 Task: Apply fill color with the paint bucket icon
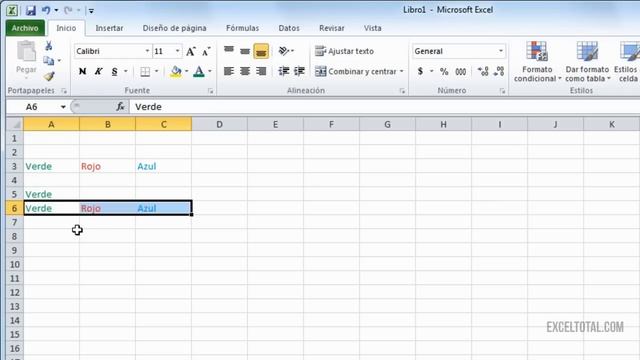point(176,71)
